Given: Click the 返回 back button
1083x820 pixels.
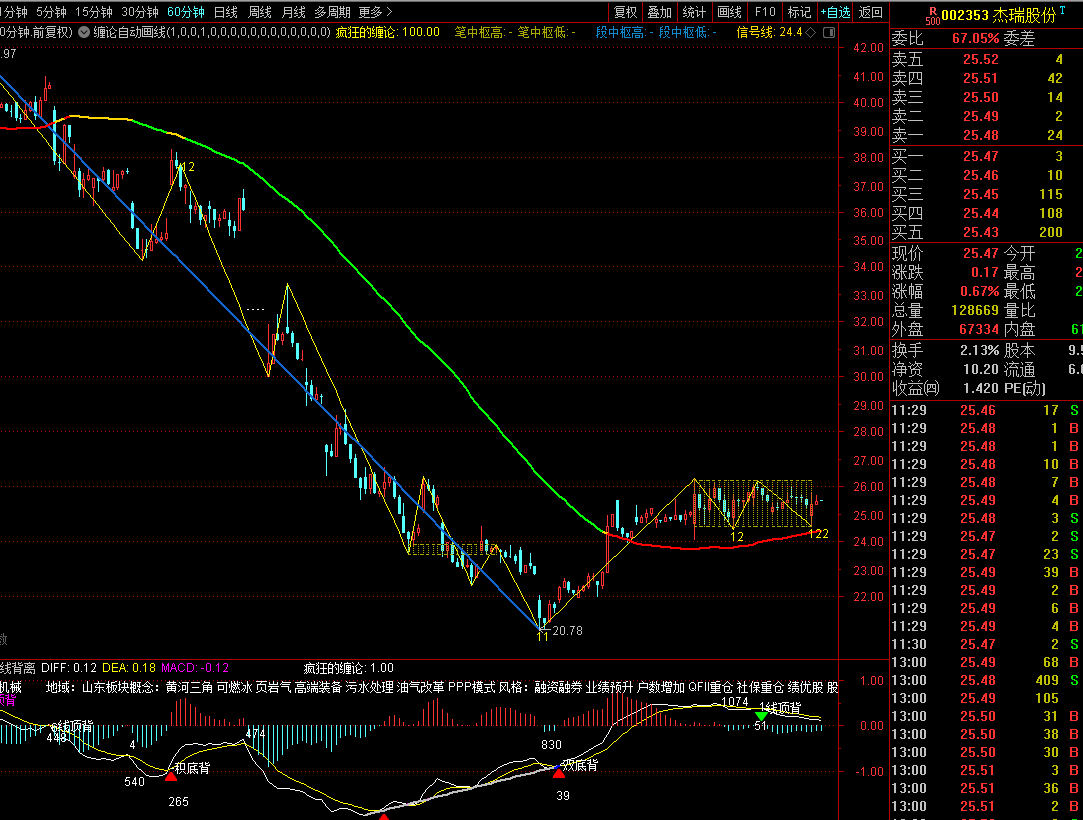Looking at the screenshot, I should (870, 12).
